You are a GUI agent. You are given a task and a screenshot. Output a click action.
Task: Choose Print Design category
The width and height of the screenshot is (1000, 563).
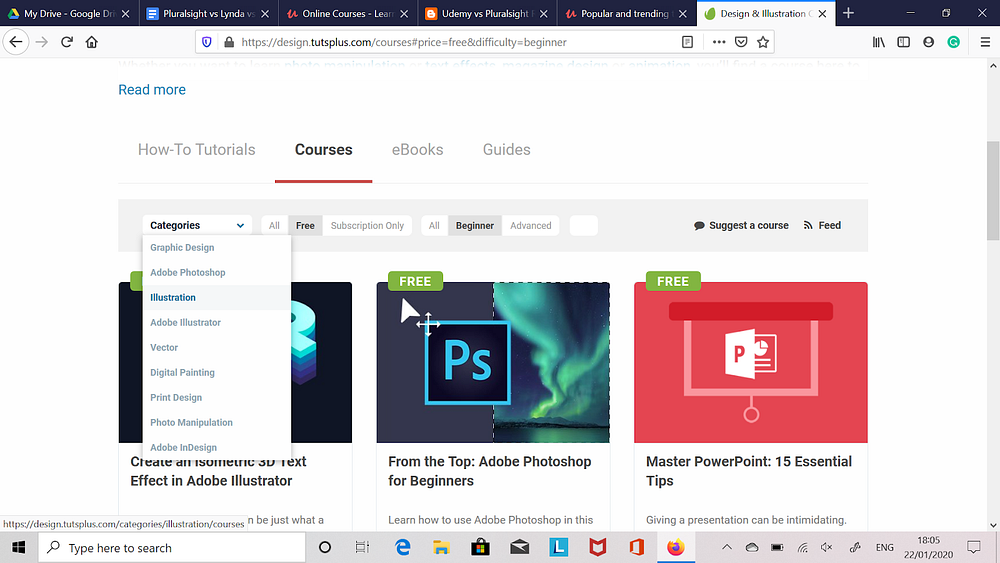(x=217, y=397)
